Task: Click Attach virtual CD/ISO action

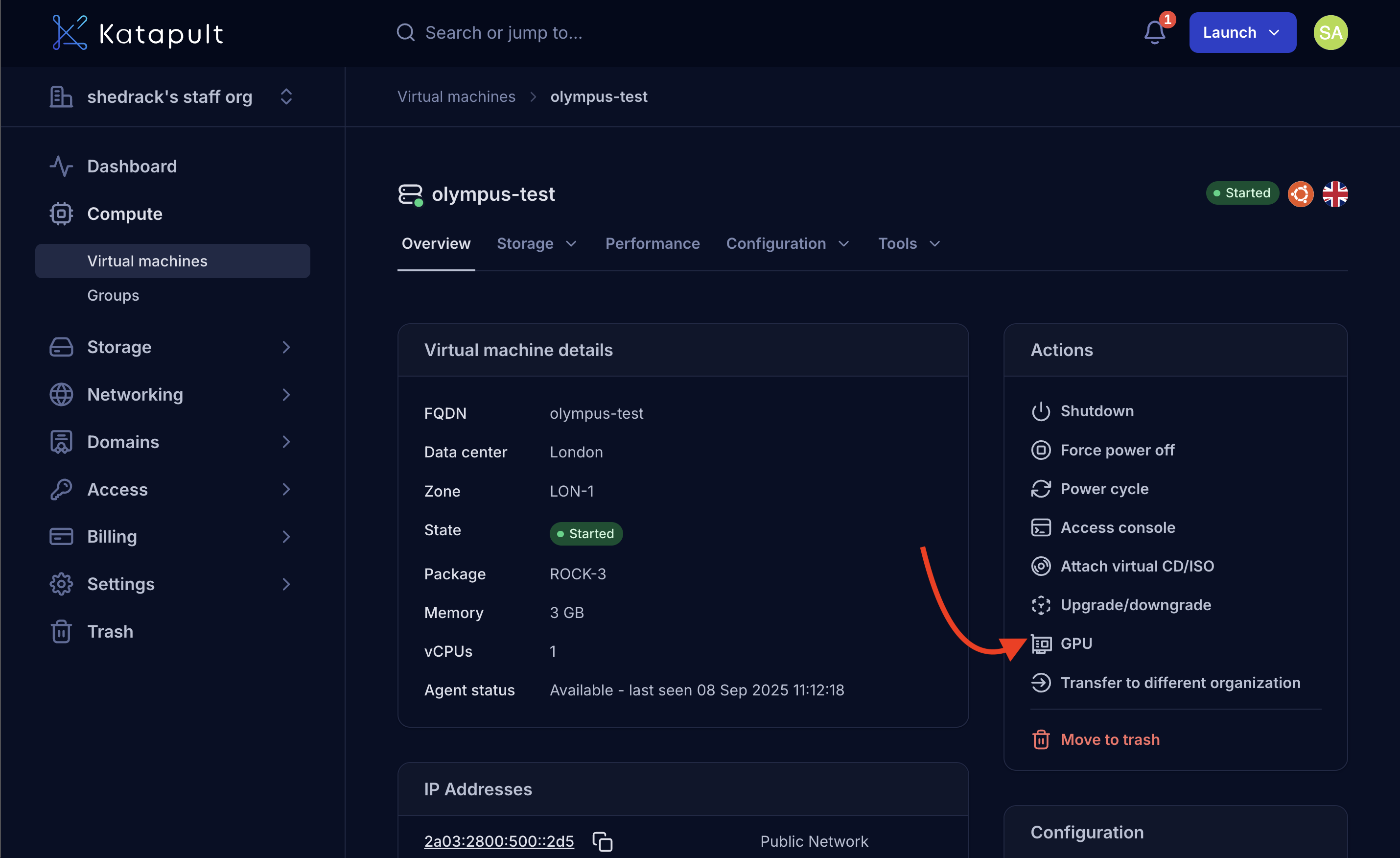Action: pos(1137,566)
